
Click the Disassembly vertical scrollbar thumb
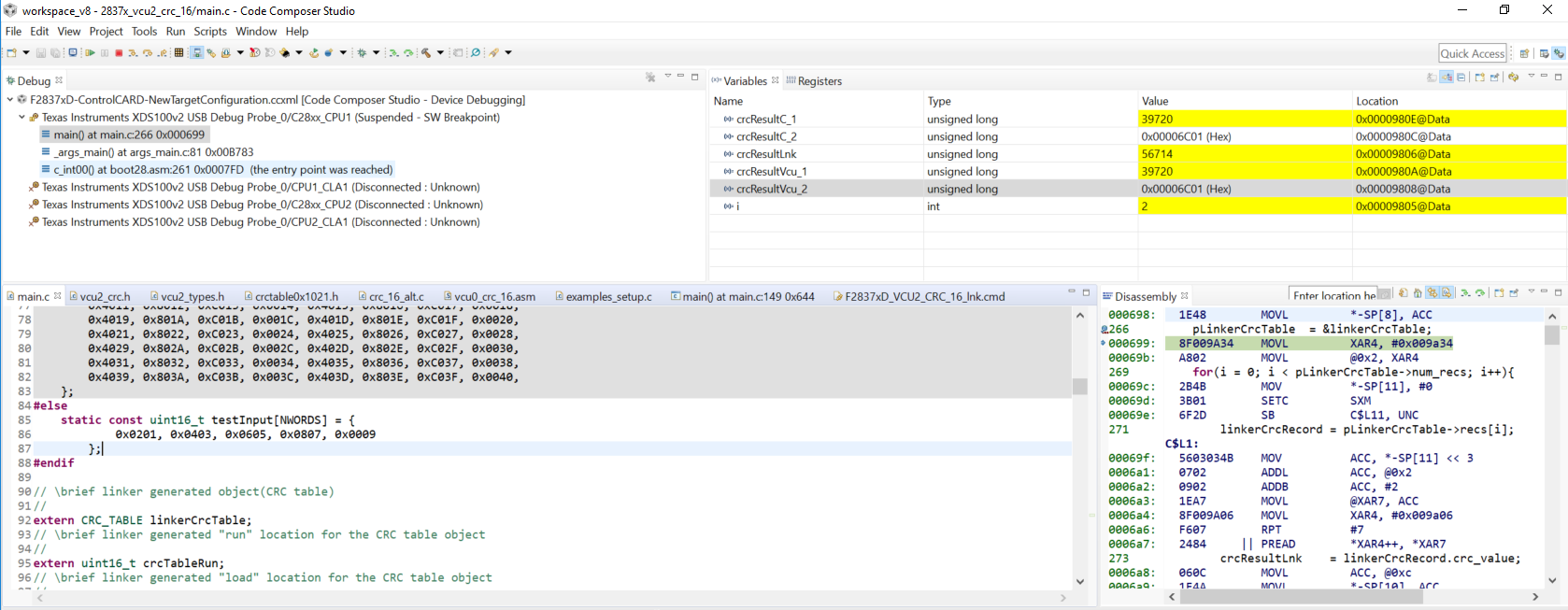pyautogui.click(x=1552, y=334)
